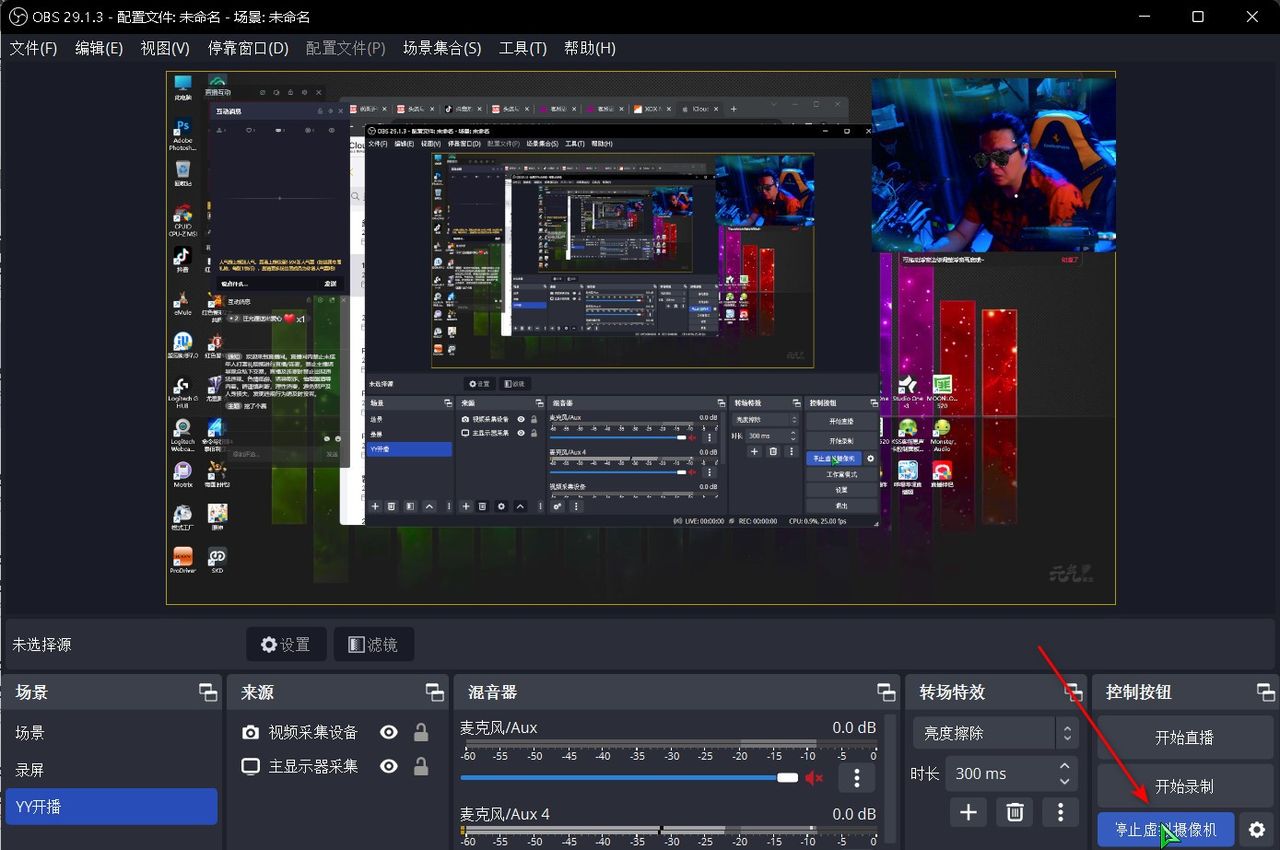This screenshot has height=850, width=1280.
Task: Open the 亮度擦除 transition dropdown
Action: point(996,733)
